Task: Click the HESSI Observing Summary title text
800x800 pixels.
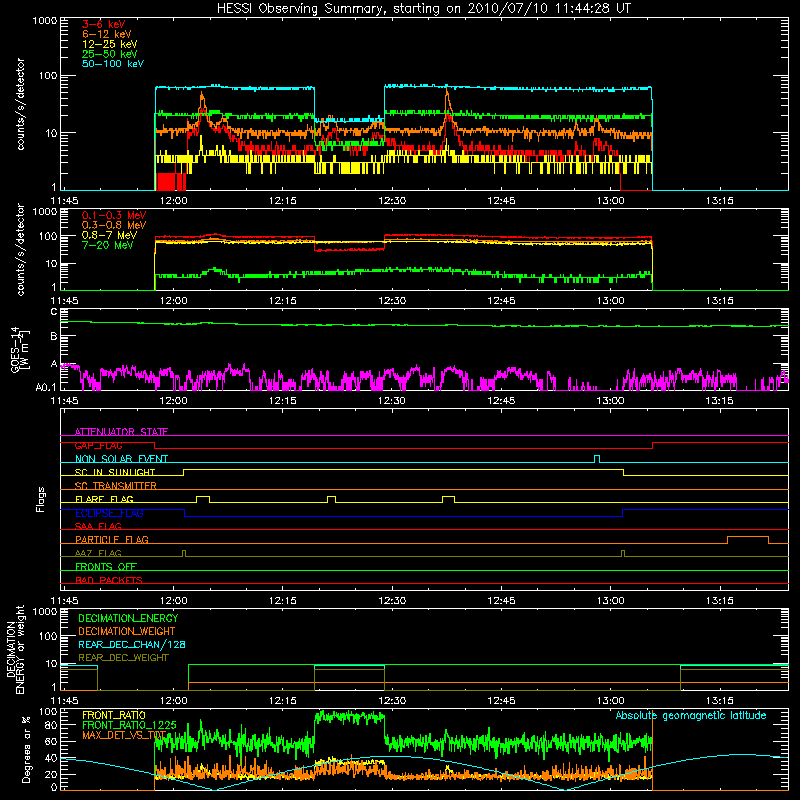Action: (424, 9)
